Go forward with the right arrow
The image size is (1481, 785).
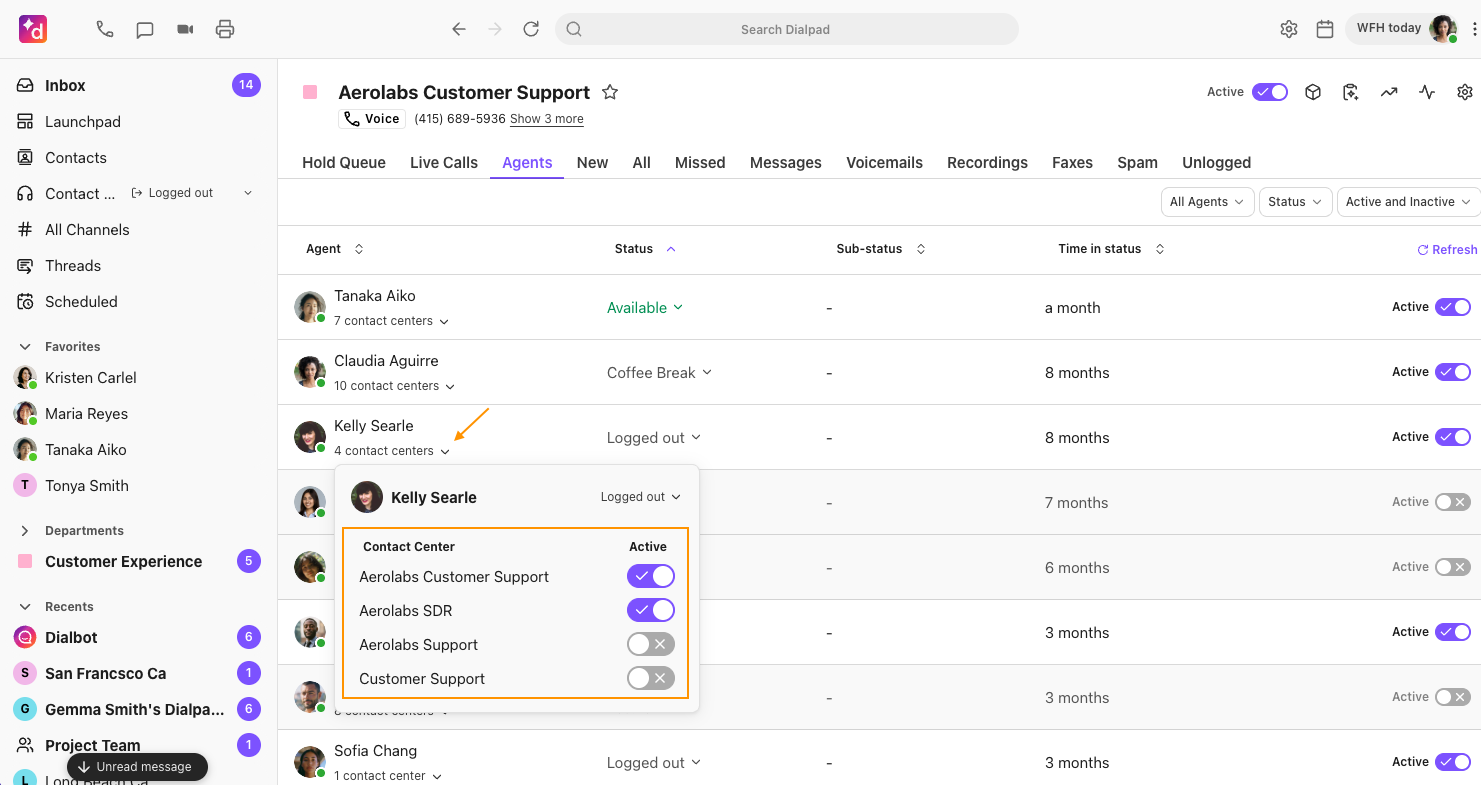coord(495,29)
